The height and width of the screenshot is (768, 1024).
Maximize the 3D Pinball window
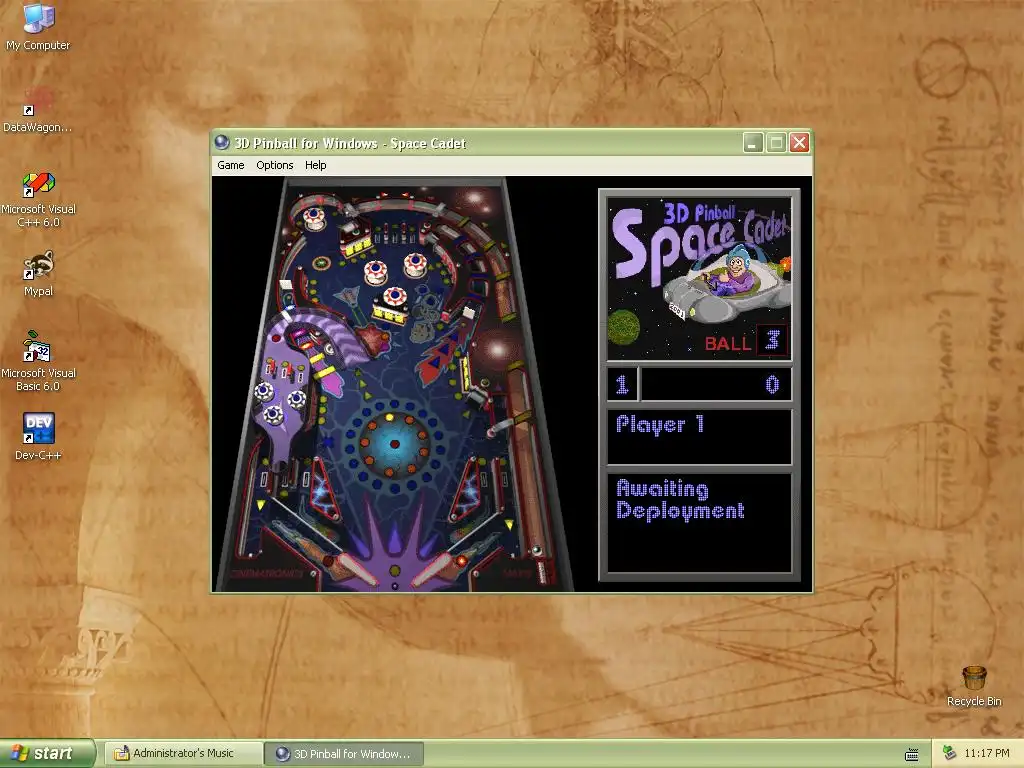tap(776, 142)
